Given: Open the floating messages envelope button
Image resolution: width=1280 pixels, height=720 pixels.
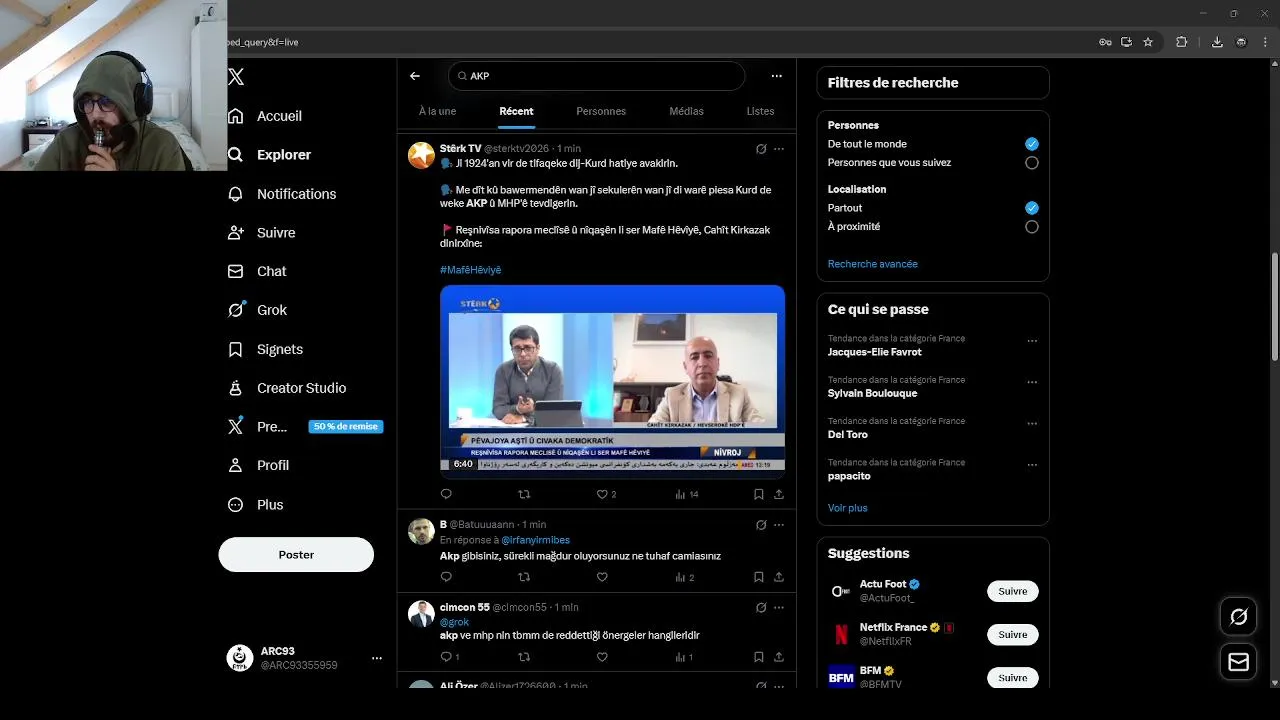Looking at the screenshot, I should [x=1238, y=662].
